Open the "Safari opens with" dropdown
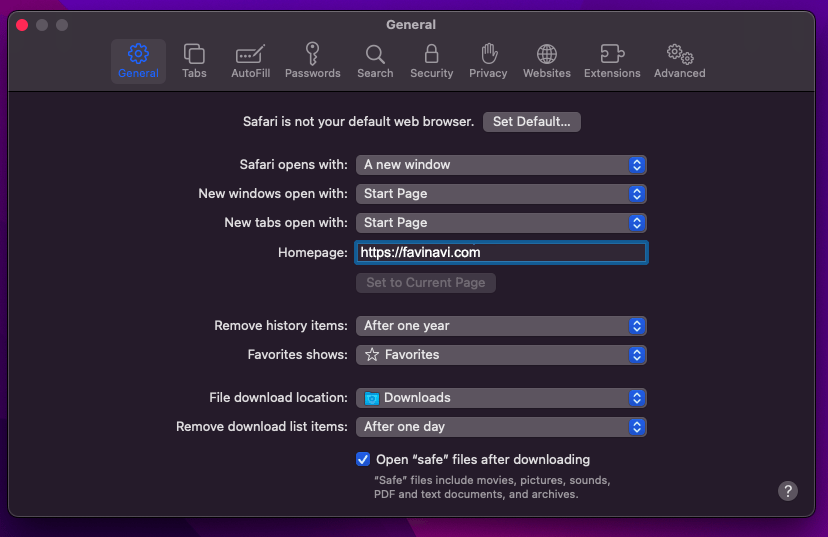 pos(501,165)
